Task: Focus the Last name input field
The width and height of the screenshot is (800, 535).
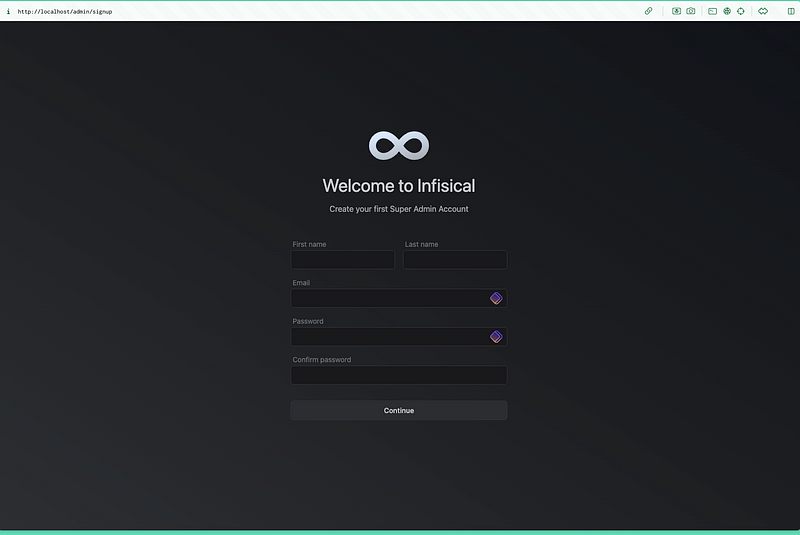Action: 455,260
